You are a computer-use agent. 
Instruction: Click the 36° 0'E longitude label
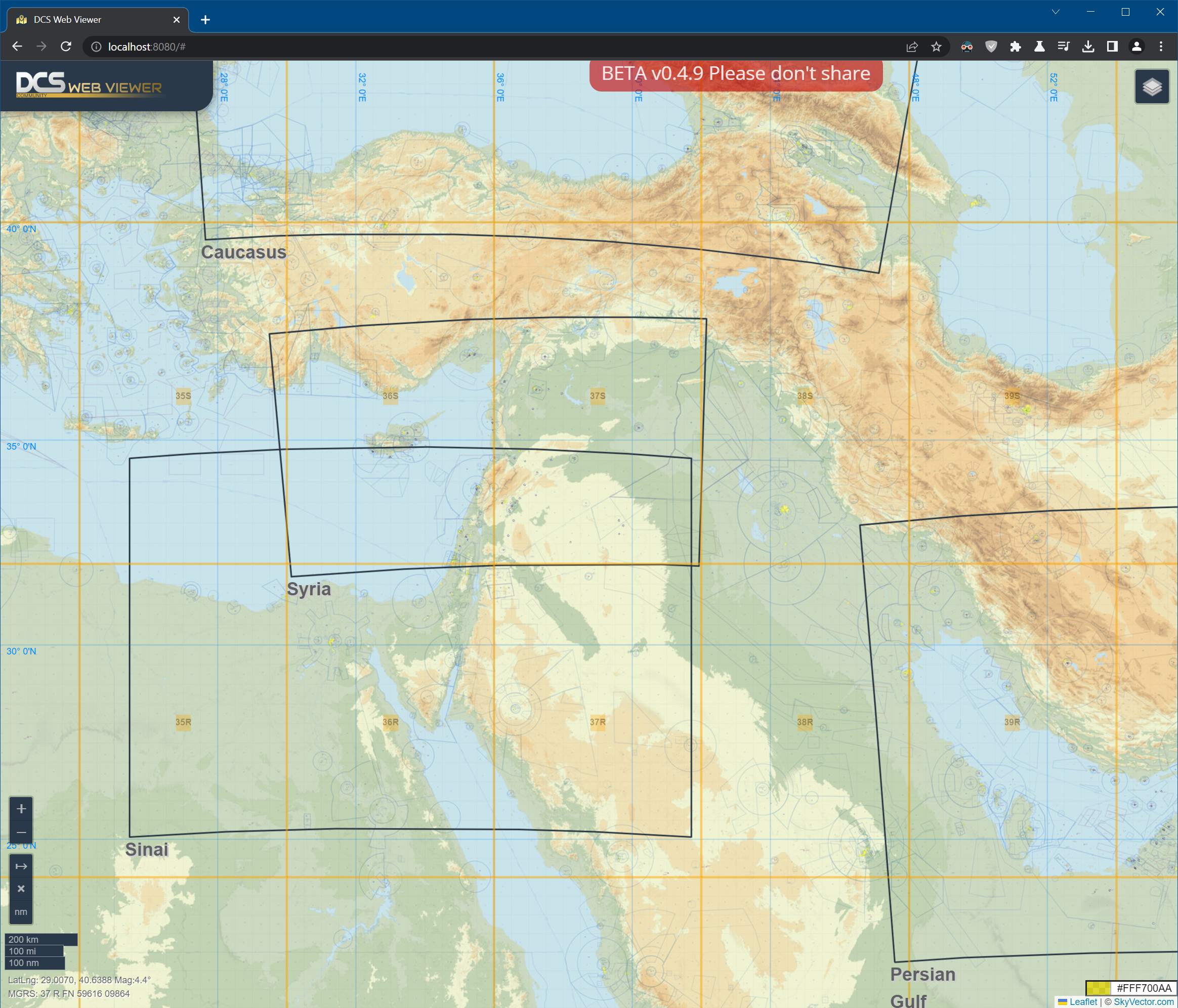(500, 87)
